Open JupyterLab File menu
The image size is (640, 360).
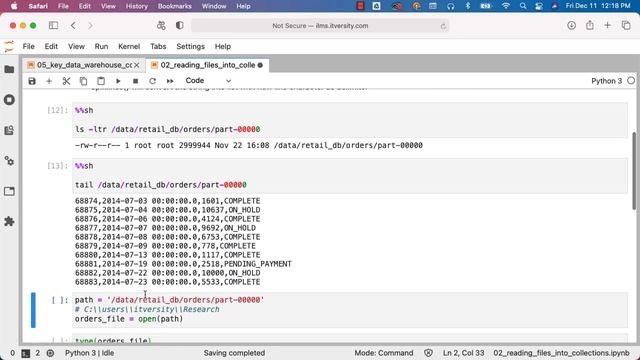point(29,47)
